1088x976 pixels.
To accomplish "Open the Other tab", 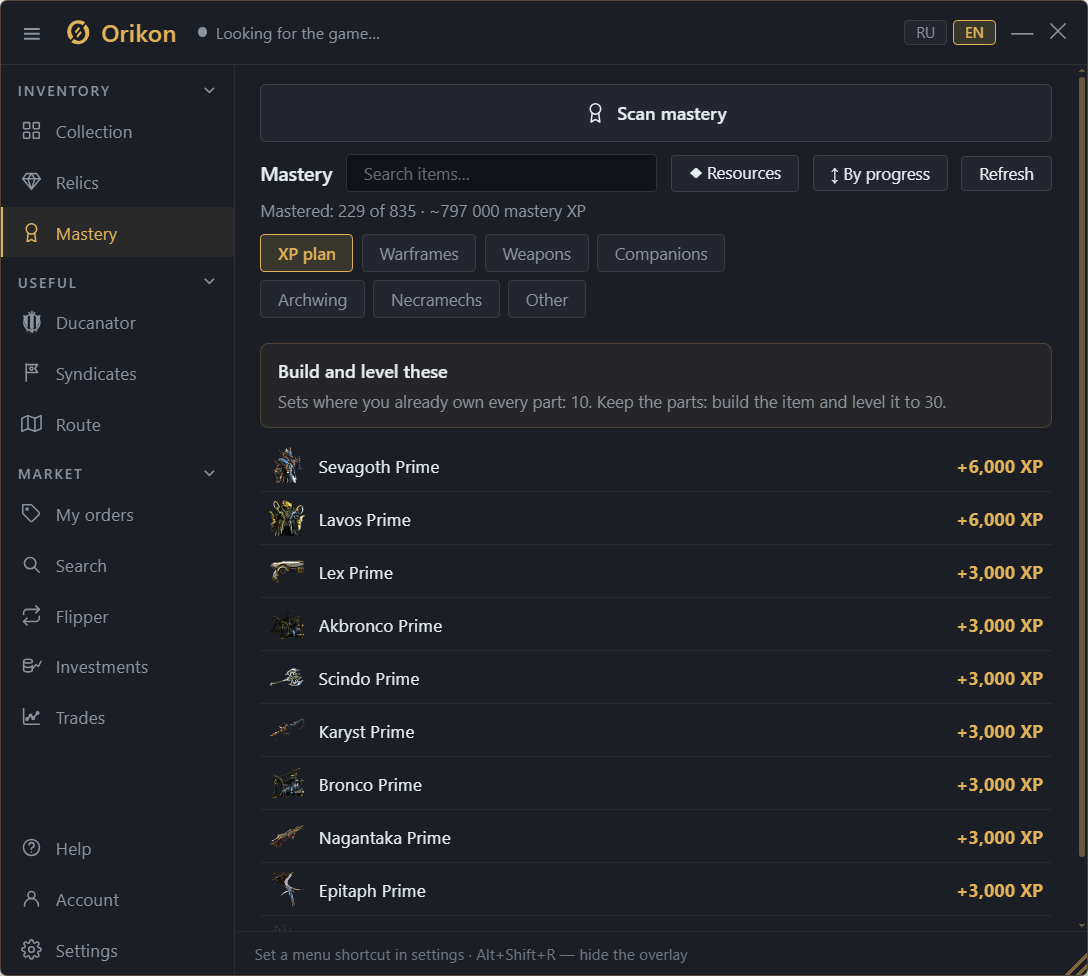I will pos(547,299).
